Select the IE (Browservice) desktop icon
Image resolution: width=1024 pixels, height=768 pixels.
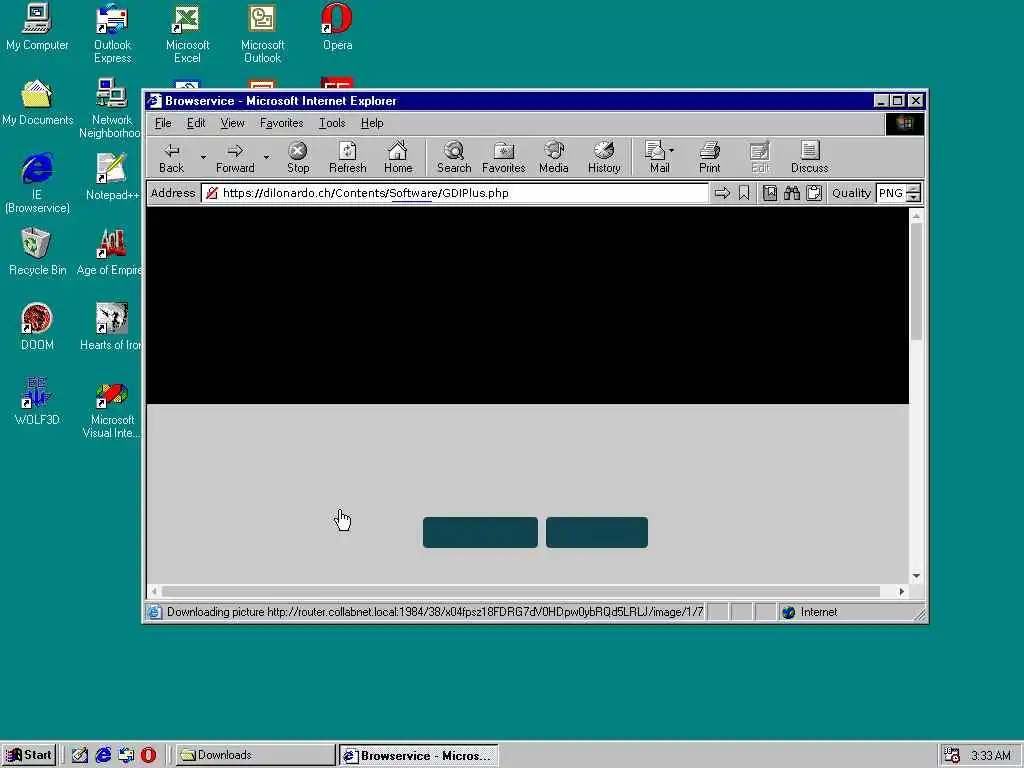pos(37,184)
